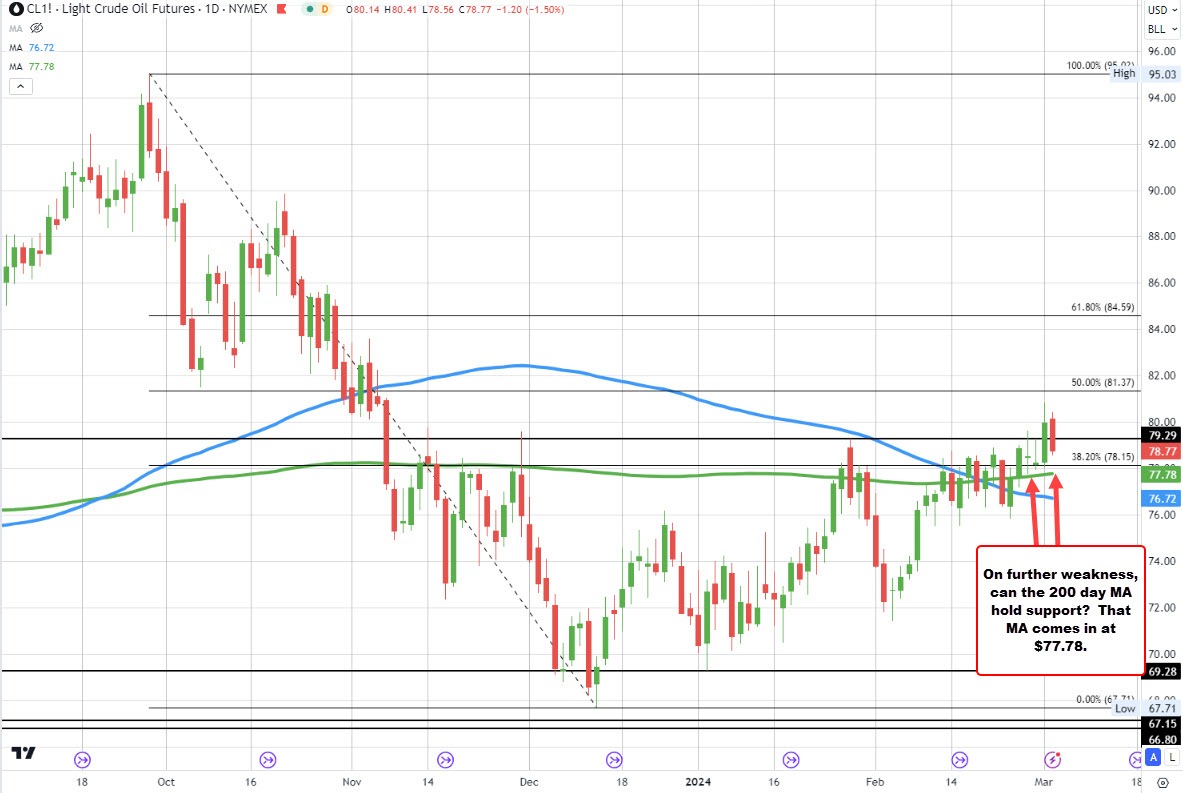Screen dimensions: 1183x793
Task: Click the 90.00 tick on price axis
Action: pos(1162,190)
